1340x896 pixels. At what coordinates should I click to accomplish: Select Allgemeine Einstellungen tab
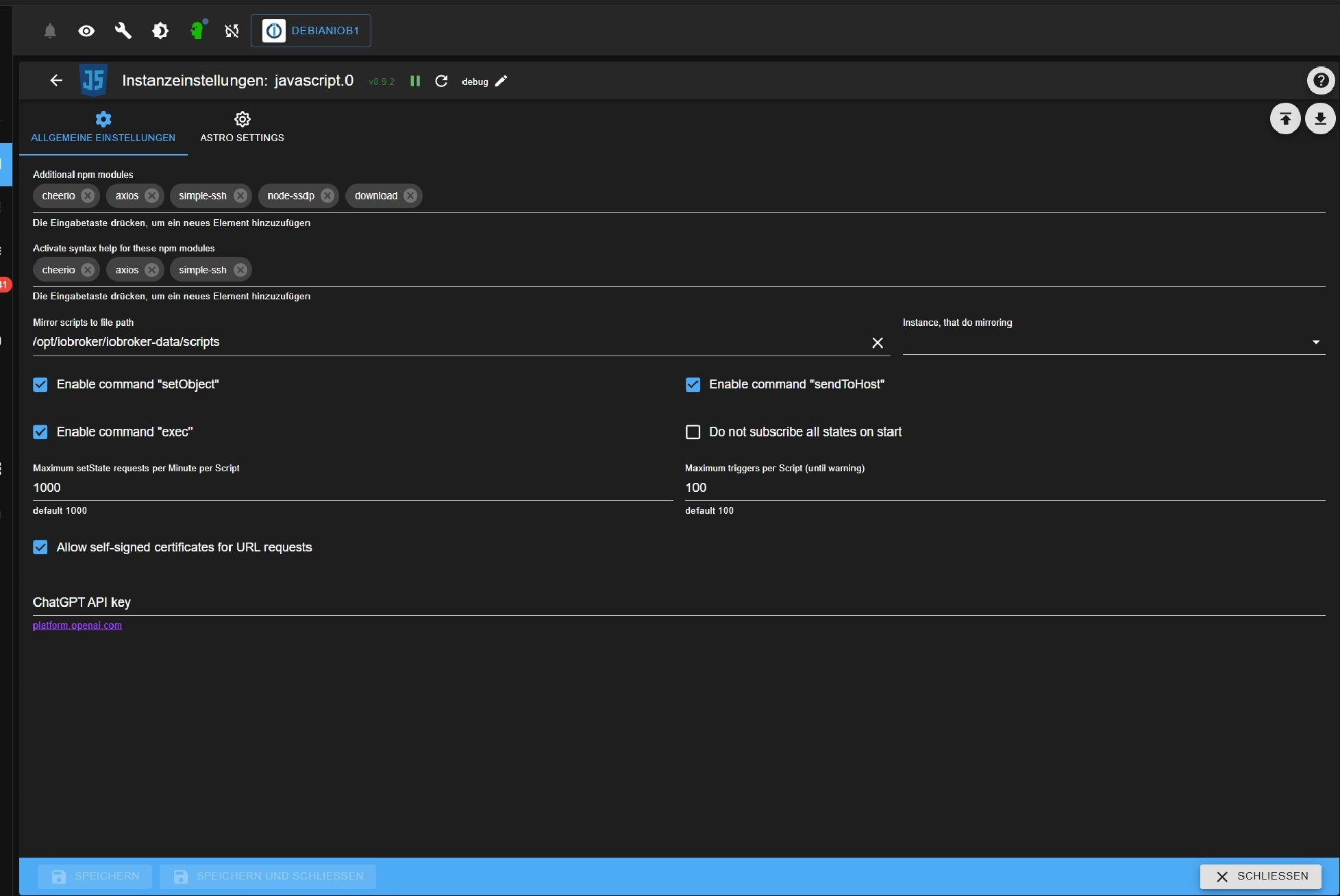coord(103,127)
